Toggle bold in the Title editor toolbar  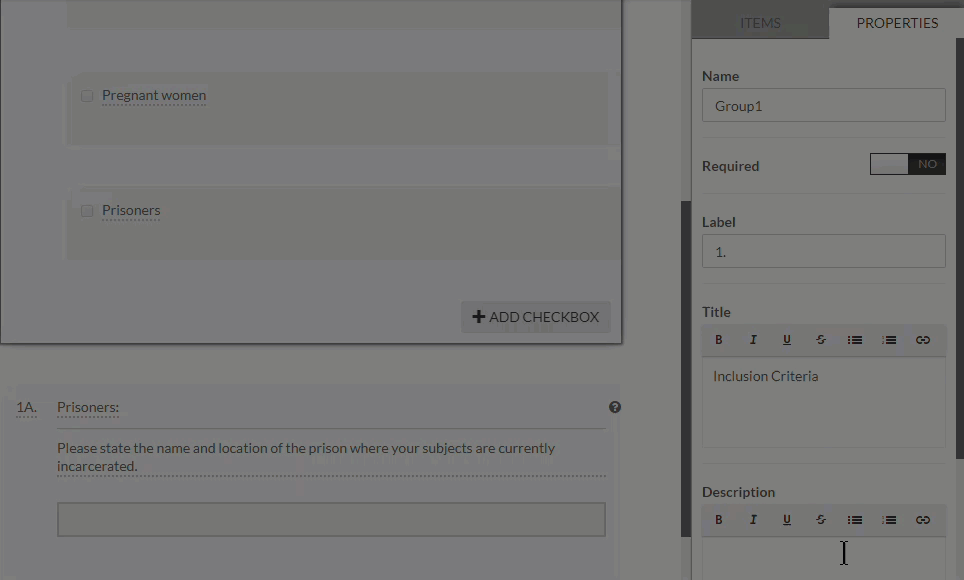718,340
